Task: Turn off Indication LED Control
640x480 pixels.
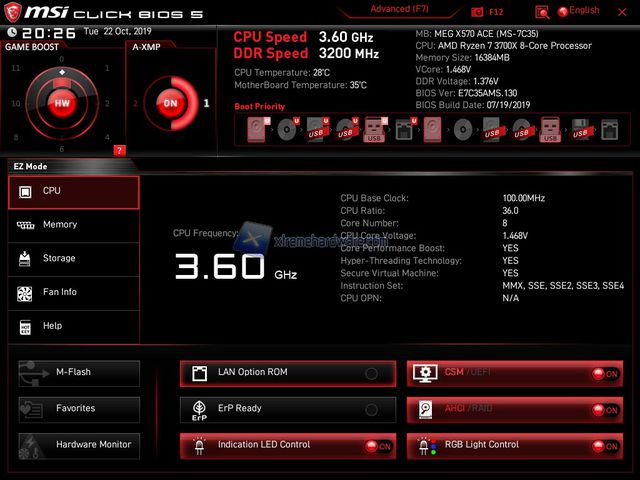Action: click(378, 446)
